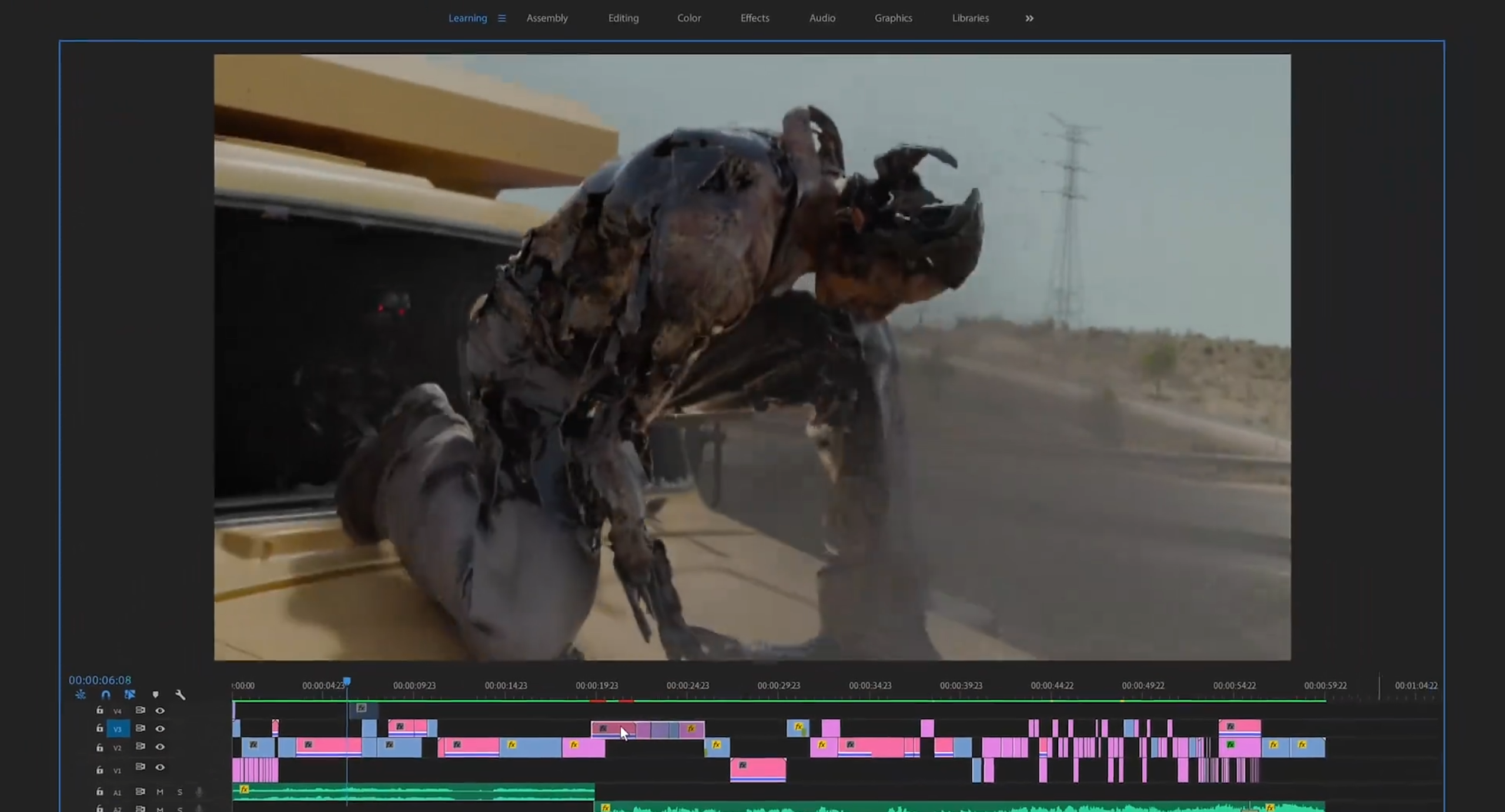Open Timeline Display Settings wrench
The height and width of the screenshot is (812, 1505).
[180, 694]
